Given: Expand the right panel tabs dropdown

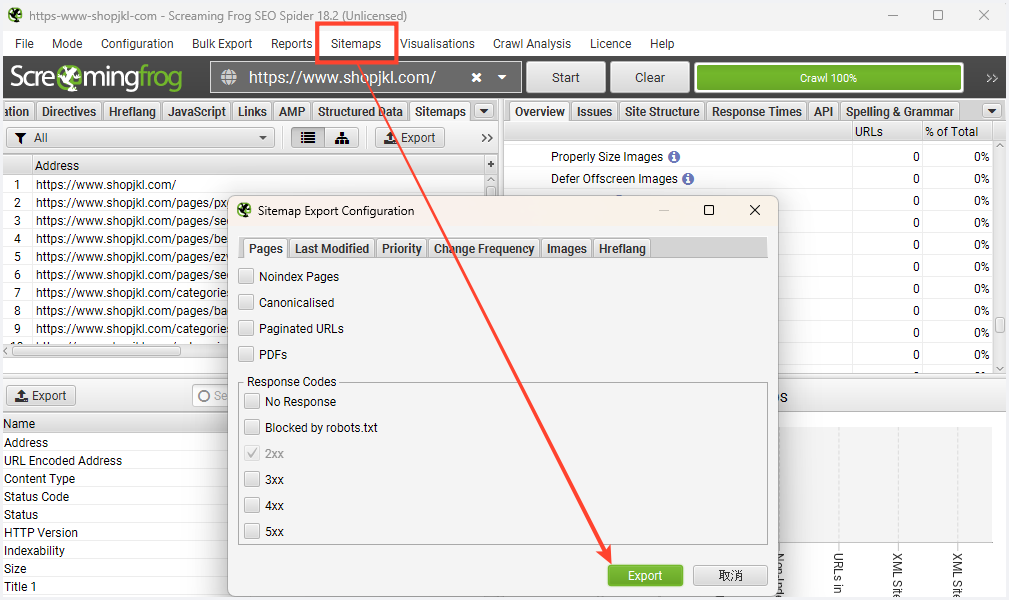Looking at the screenshot, I should 992,111.
